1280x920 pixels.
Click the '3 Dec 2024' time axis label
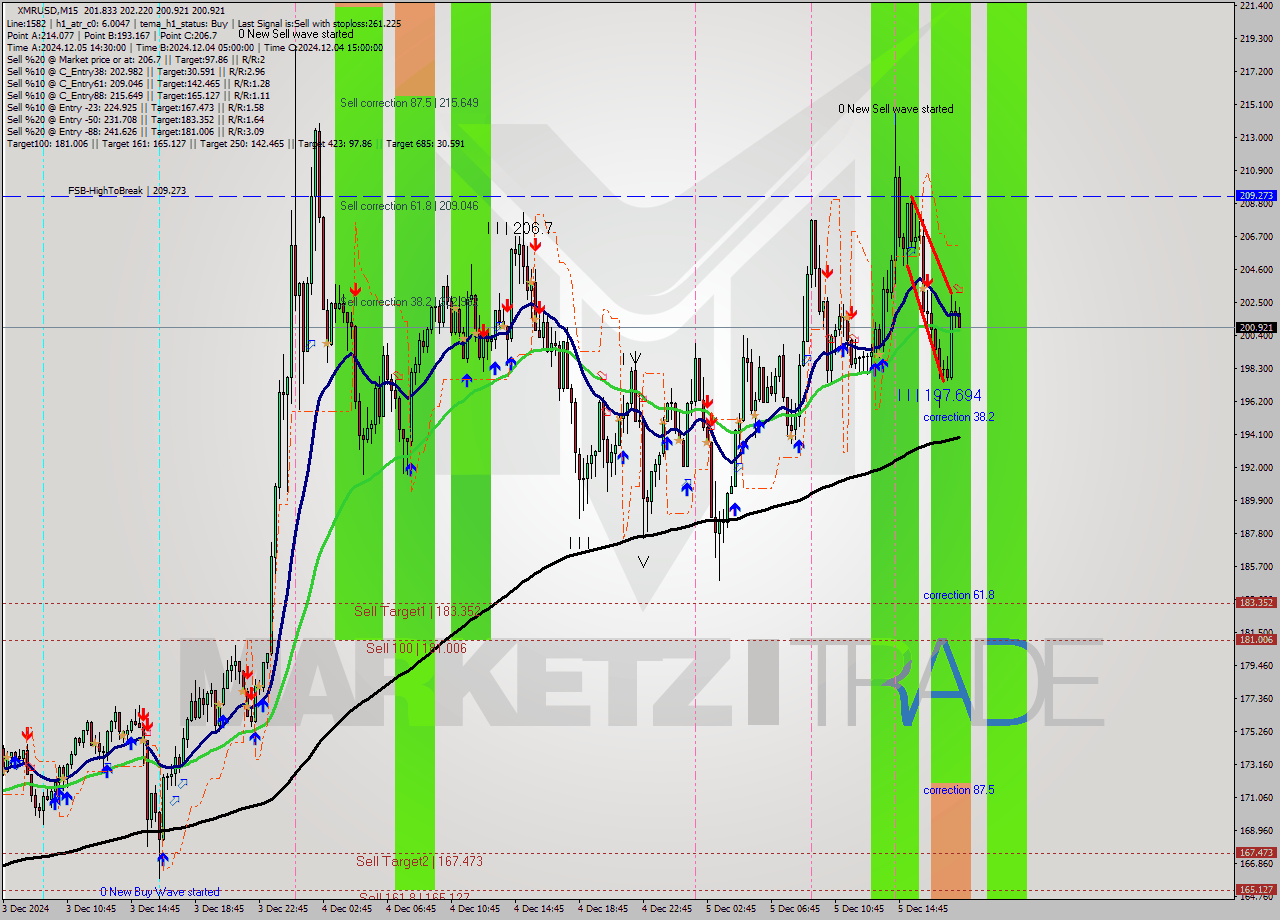(27, 910)
